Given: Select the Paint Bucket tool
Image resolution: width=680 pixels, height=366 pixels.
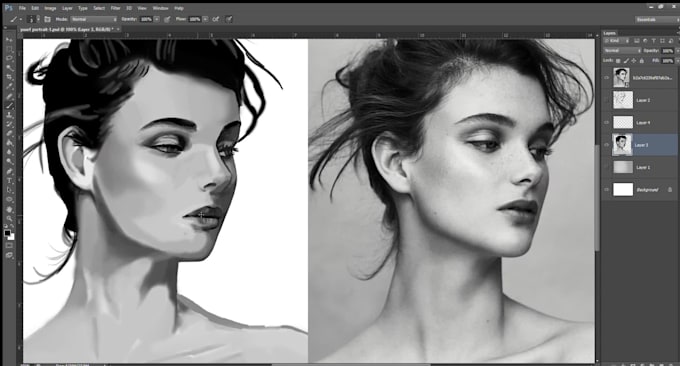Looking at the screenshot, I should click(x=9, y=143).
